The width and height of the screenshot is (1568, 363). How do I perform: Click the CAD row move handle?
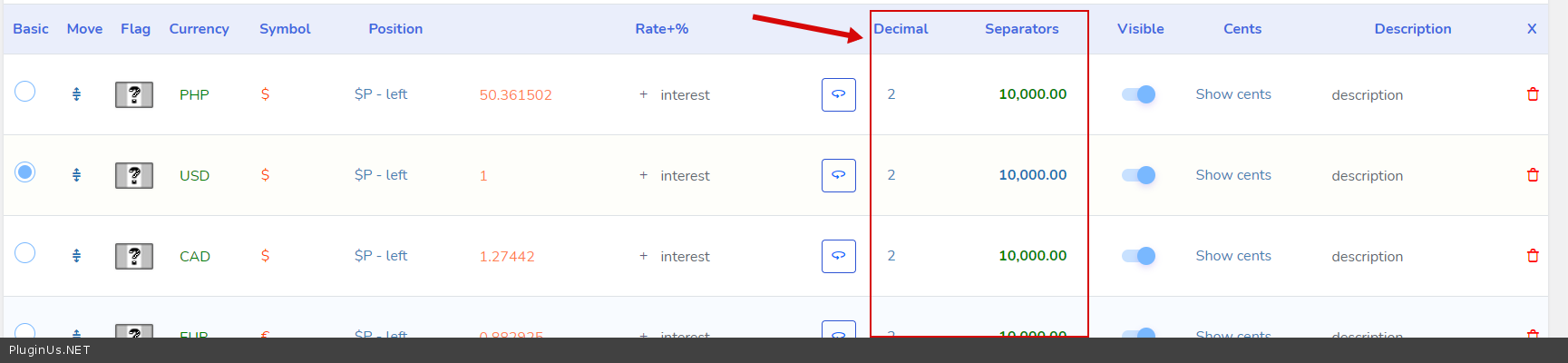click(76, 256)
